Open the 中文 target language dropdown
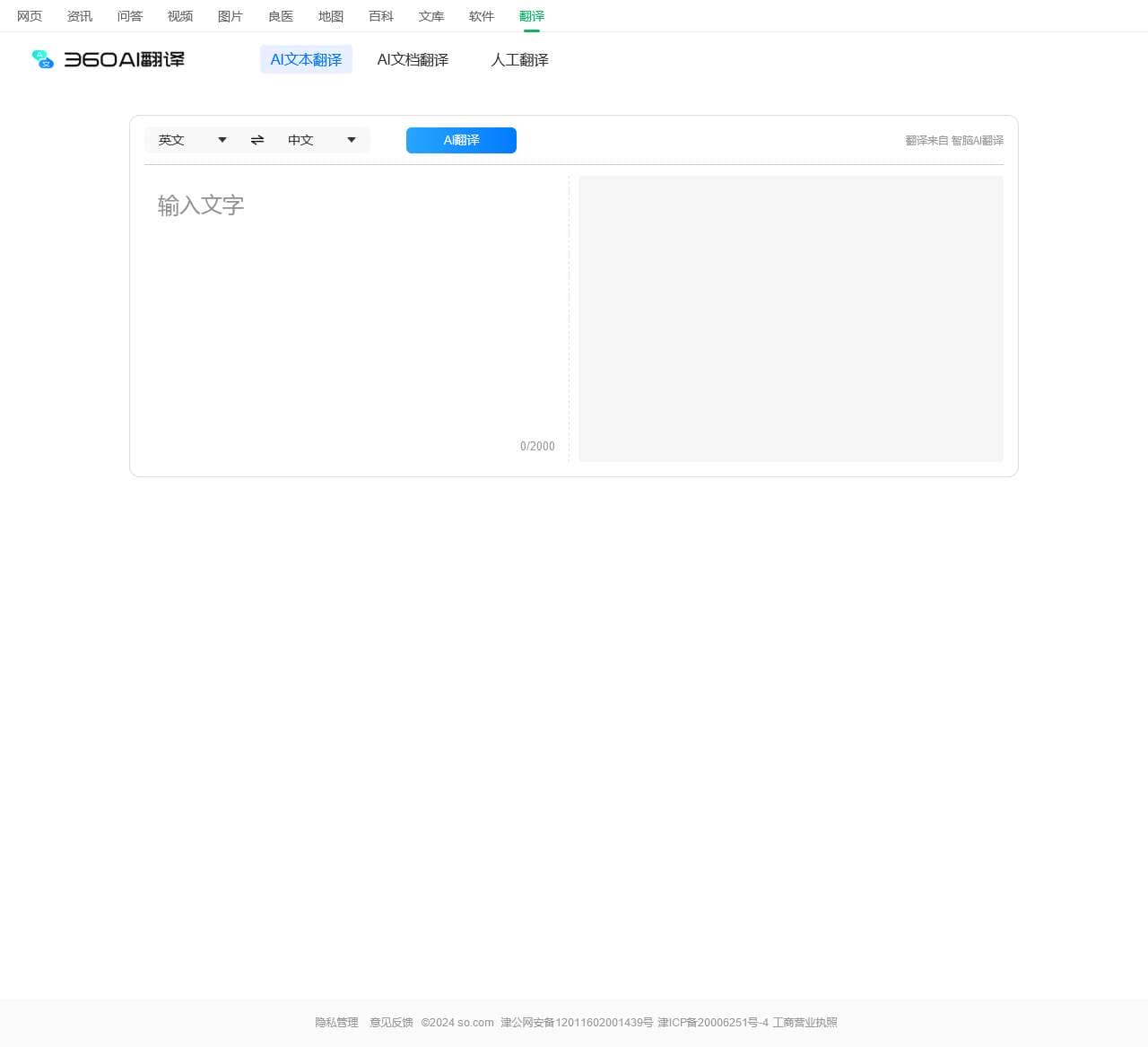The width and height of the screenshot is (1148, 1047). point(322,140)
